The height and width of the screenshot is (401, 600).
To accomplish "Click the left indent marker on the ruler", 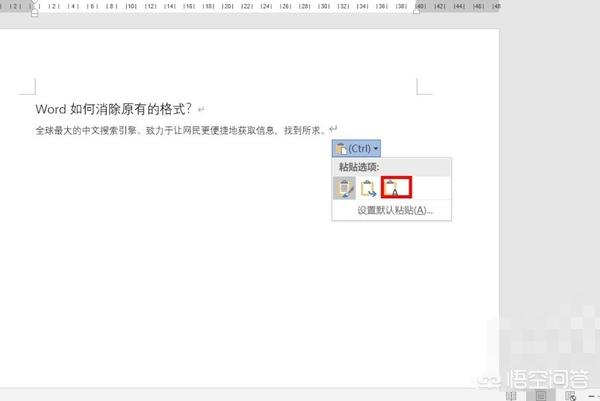I will (35, 13).
